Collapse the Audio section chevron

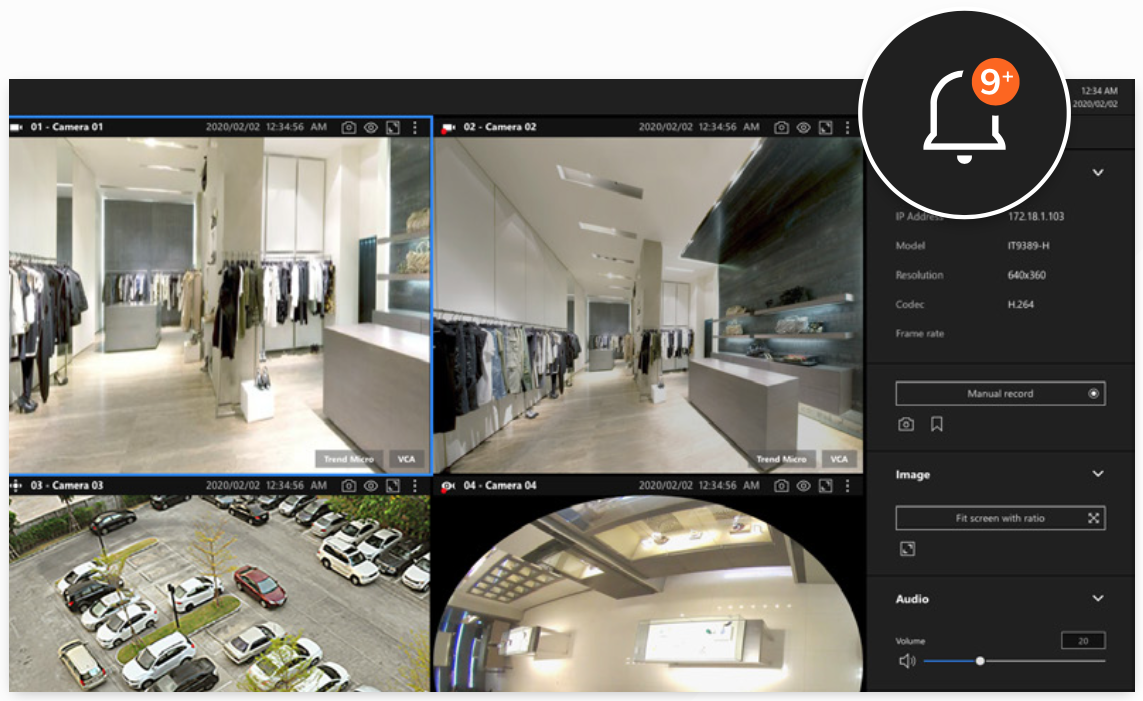click(1098, 599)
